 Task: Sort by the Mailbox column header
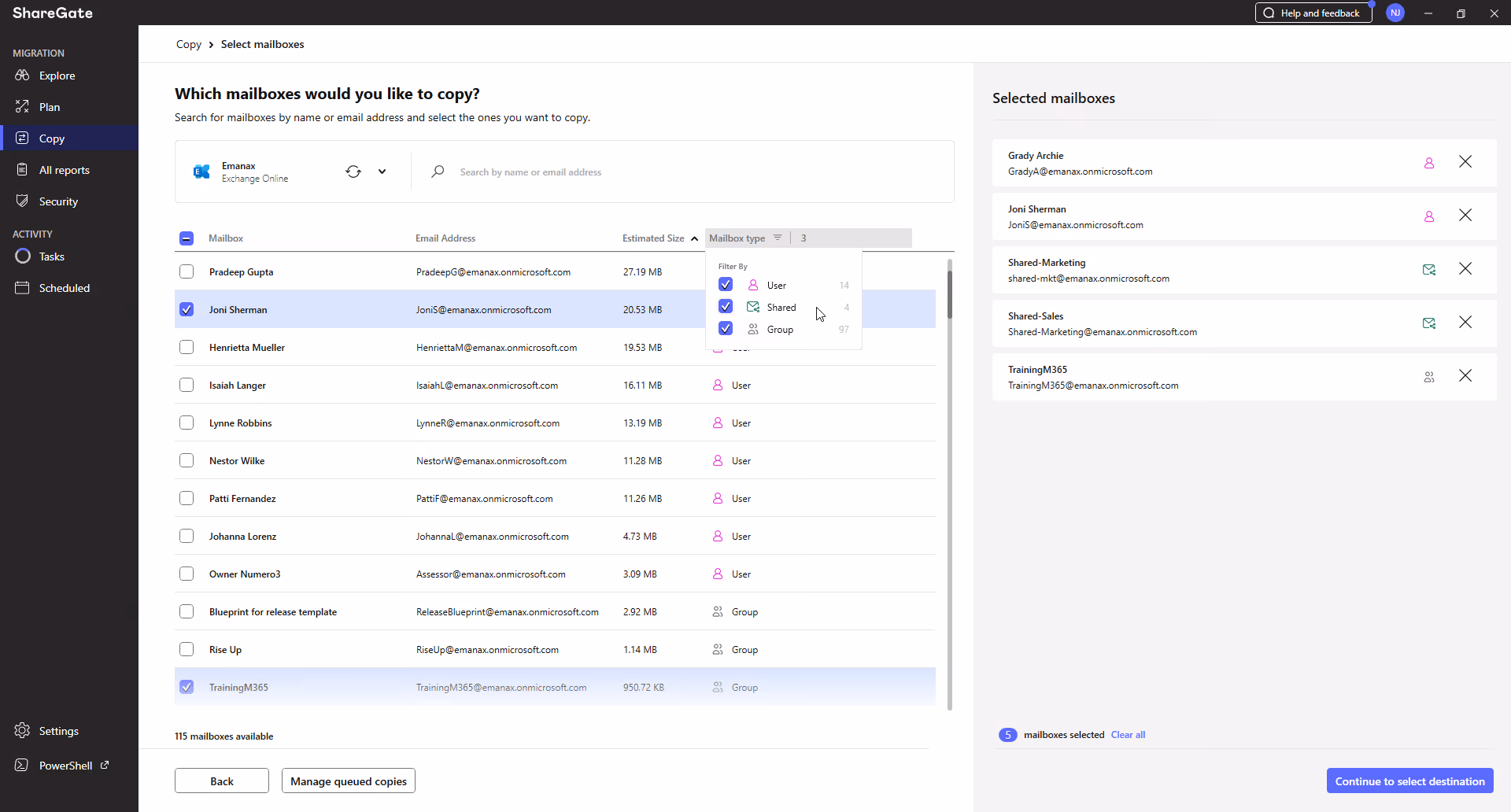coord(226,238)
